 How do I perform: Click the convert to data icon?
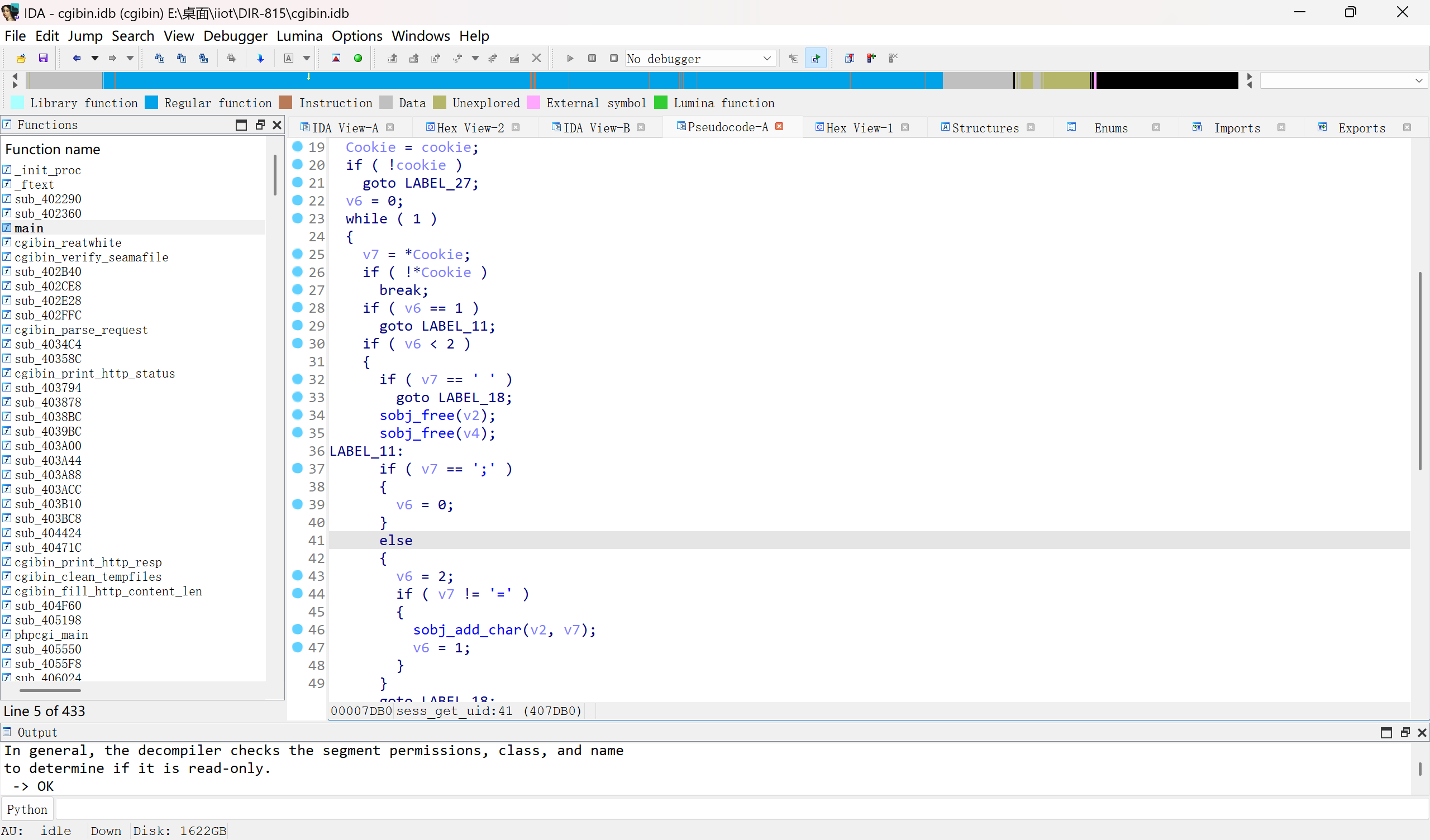(414, 58)
